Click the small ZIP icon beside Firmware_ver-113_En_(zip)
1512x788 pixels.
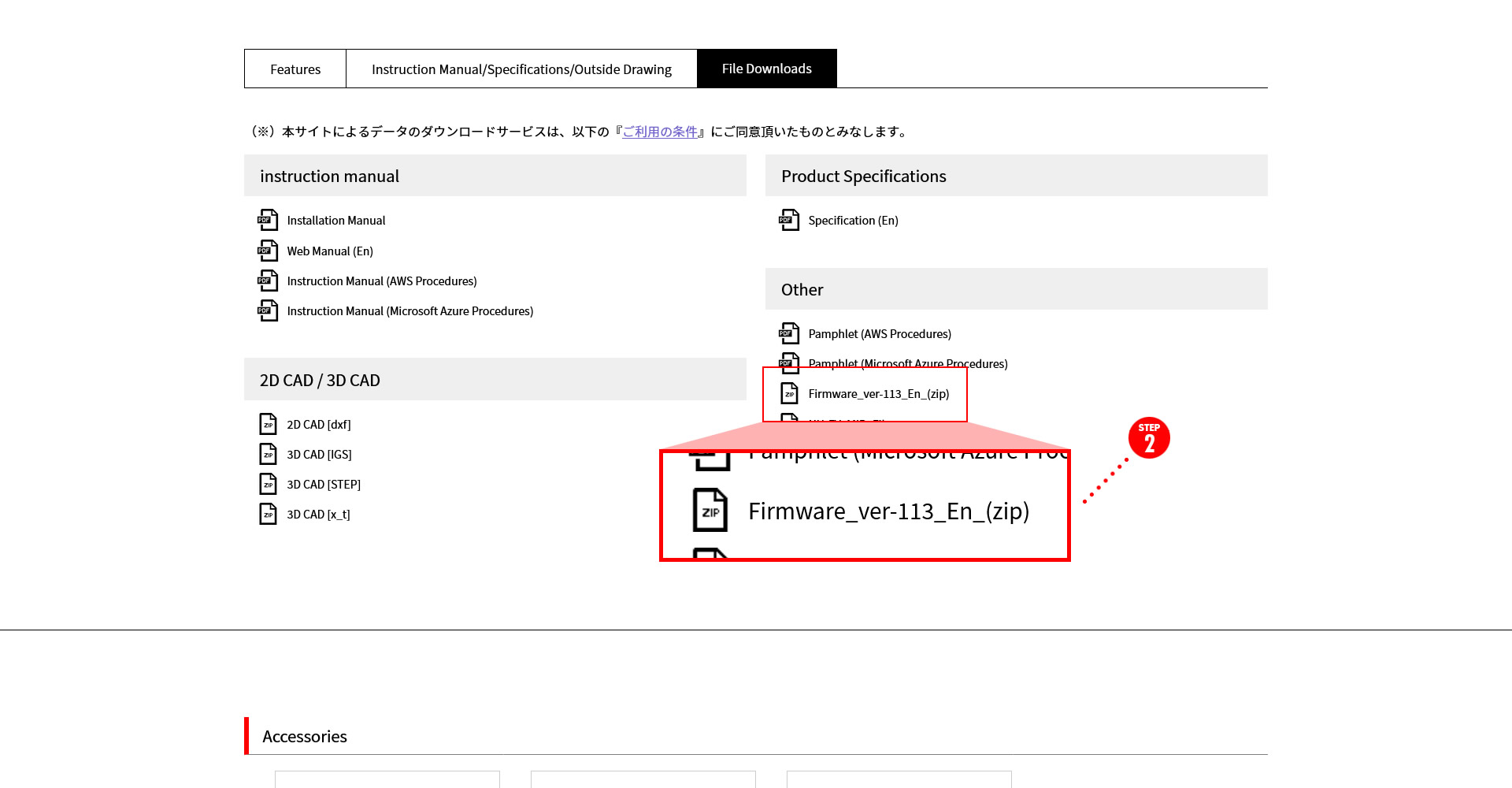coord(789,393)
